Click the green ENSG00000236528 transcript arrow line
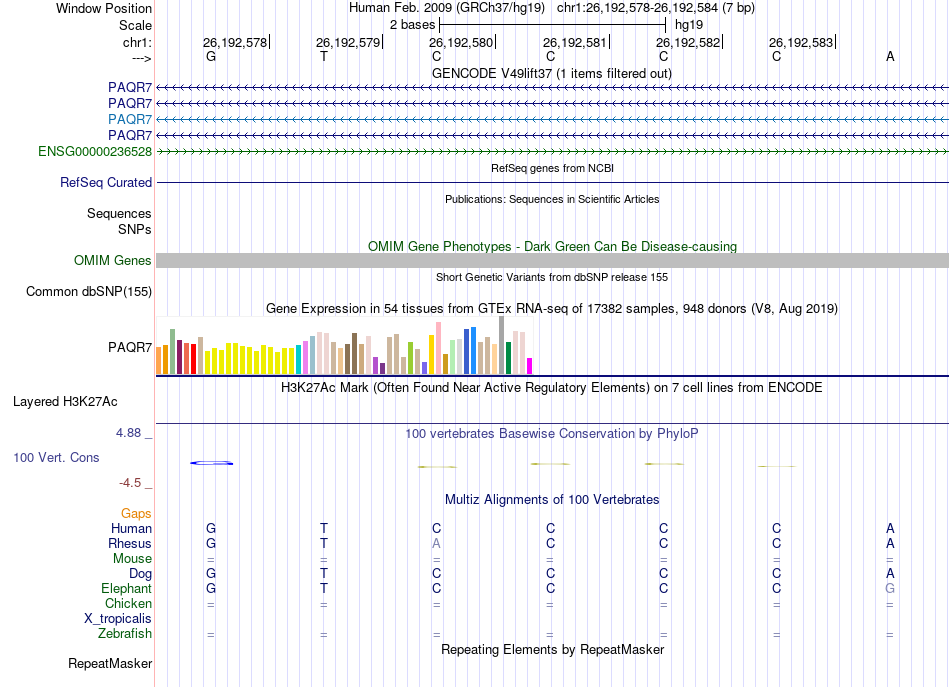This screenshot has width=950, height=687. tap(553, 151)
